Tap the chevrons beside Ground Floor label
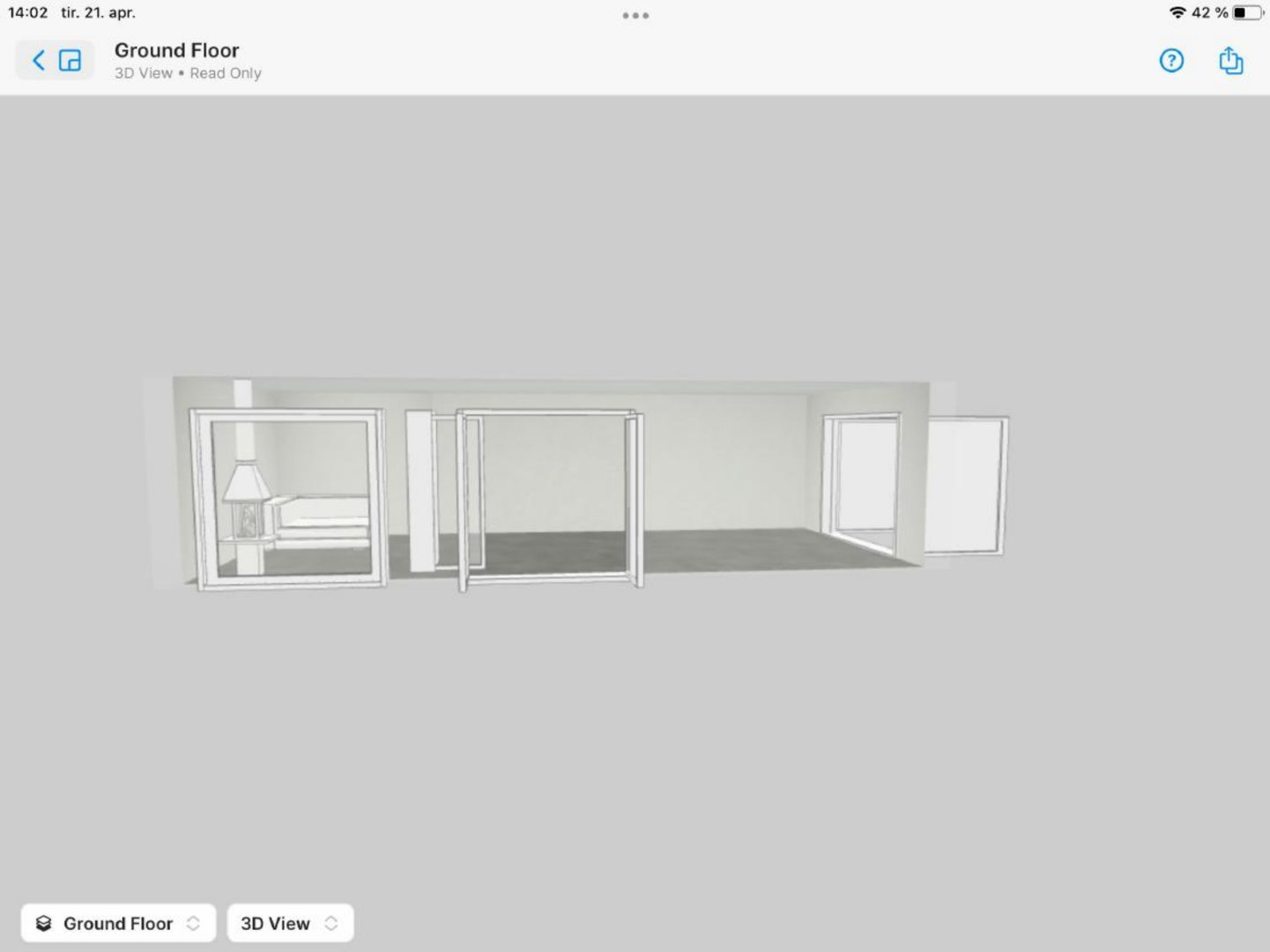1270x952 pixels. click(x=193, y=923)
